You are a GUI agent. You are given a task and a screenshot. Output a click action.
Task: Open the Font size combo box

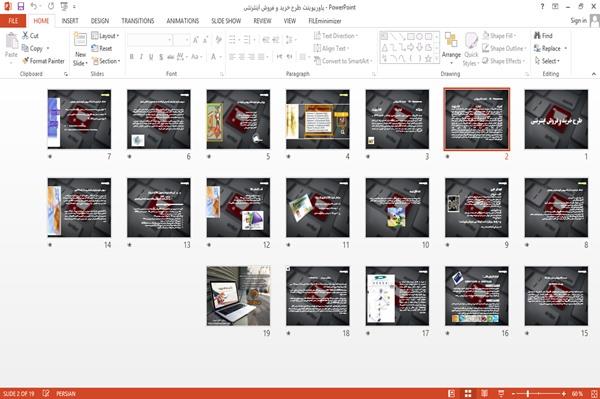181,40
